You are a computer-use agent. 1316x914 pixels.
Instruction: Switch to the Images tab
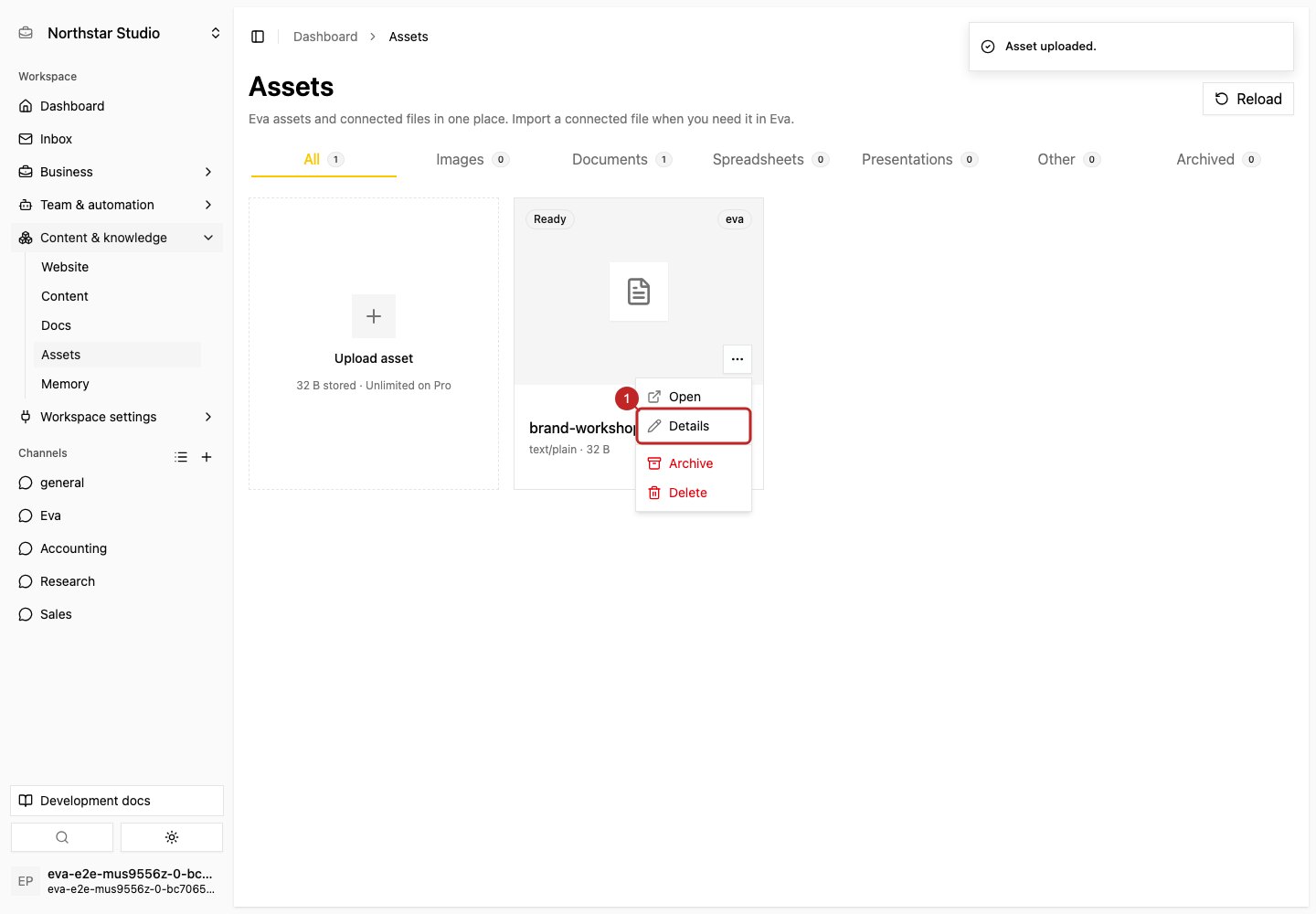(472, 159)
